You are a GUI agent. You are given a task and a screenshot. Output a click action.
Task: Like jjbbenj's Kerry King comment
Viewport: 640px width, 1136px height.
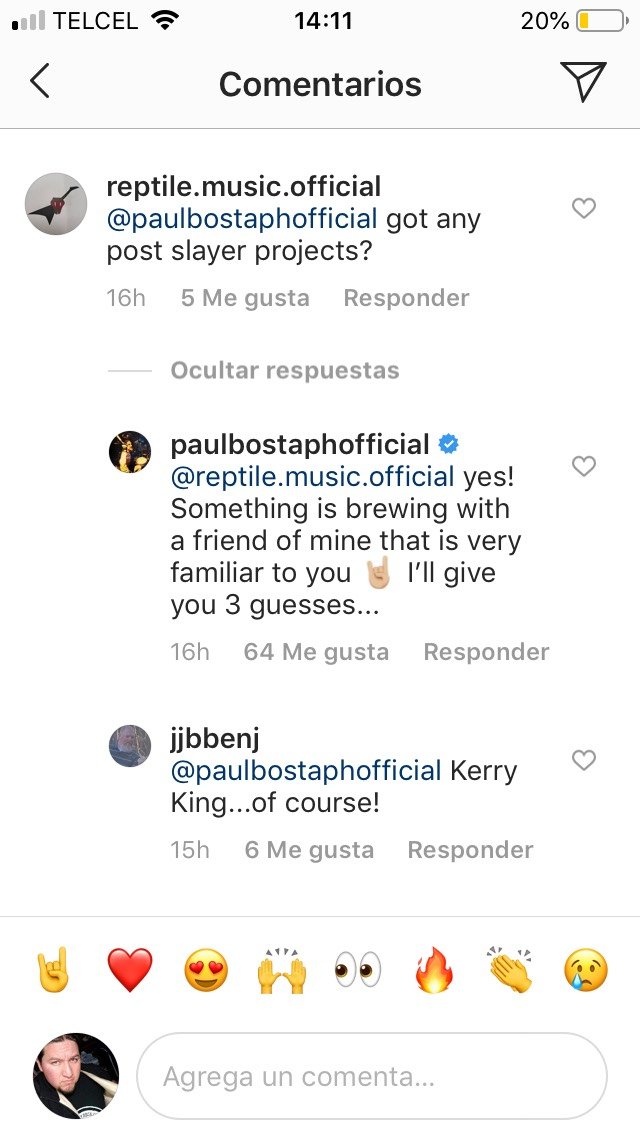click(x=583, y=761)
